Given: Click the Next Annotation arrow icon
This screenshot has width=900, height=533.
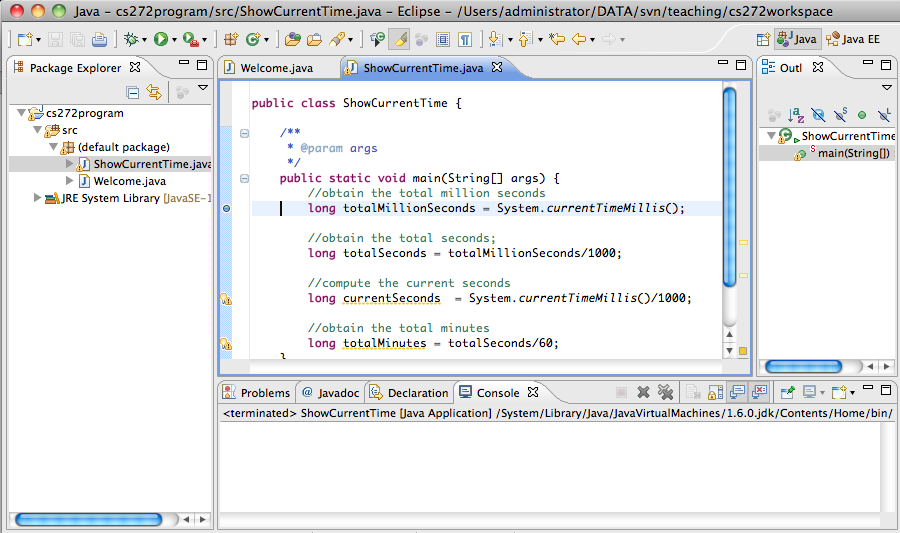Looking at the screenshot, I should pos(494,39).
